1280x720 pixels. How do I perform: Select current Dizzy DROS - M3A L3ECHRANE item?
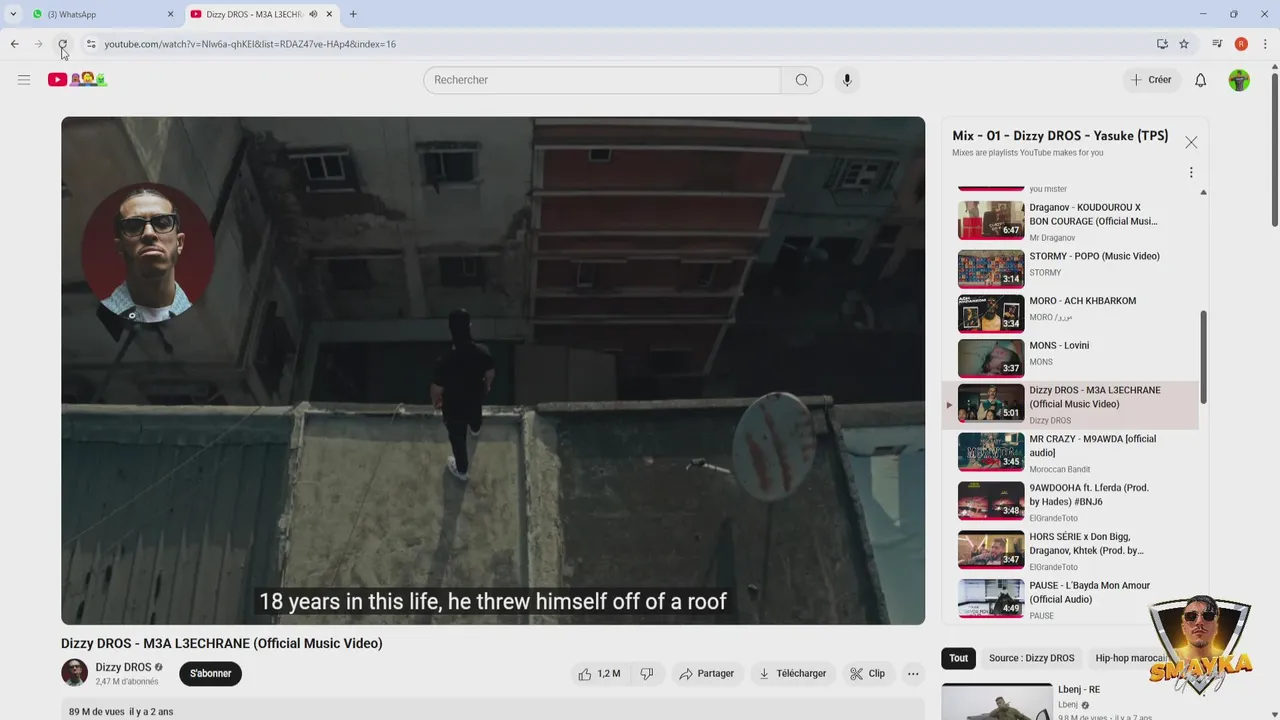pos(1070,405)
